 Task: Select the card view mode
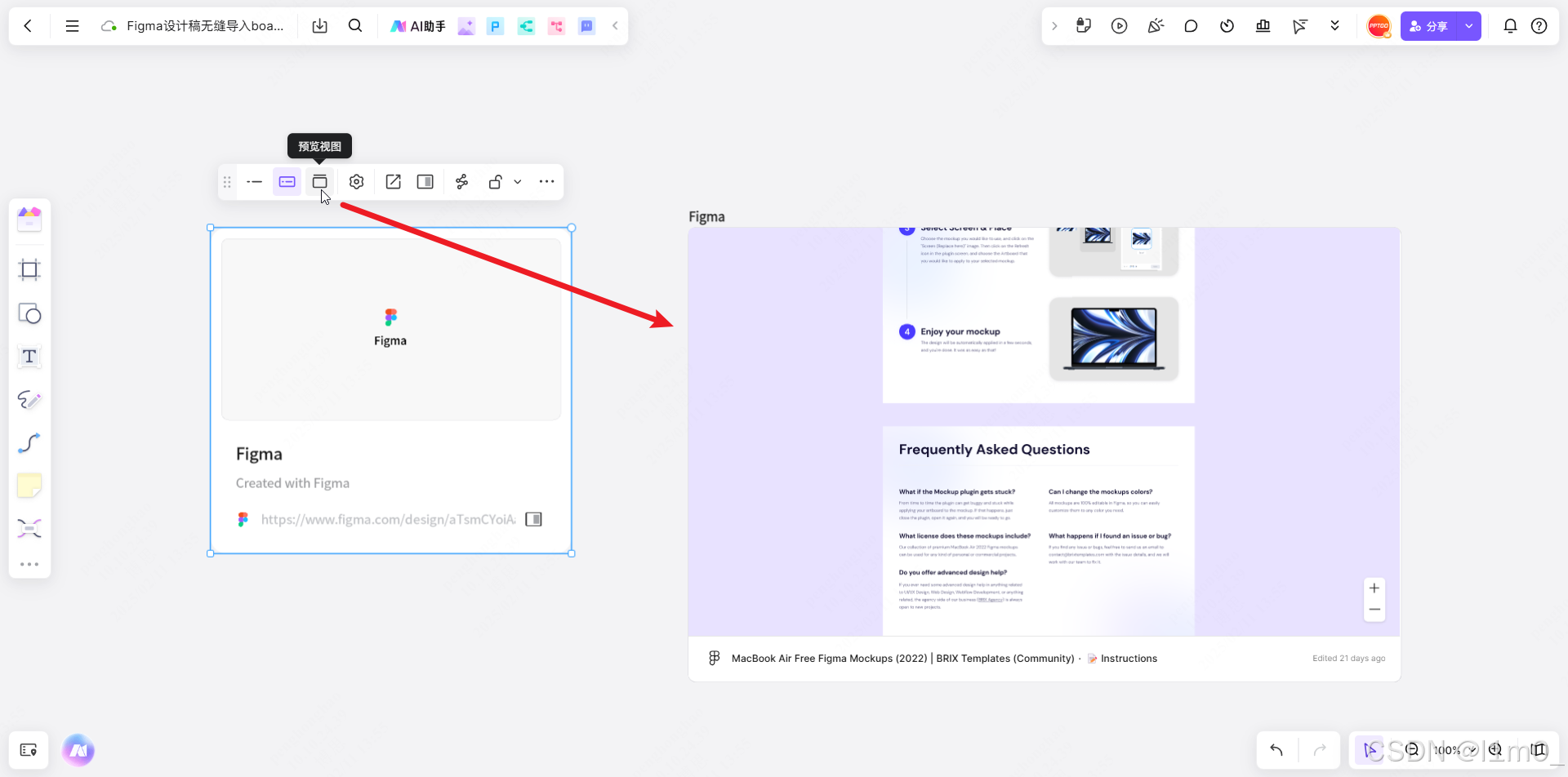287,182
